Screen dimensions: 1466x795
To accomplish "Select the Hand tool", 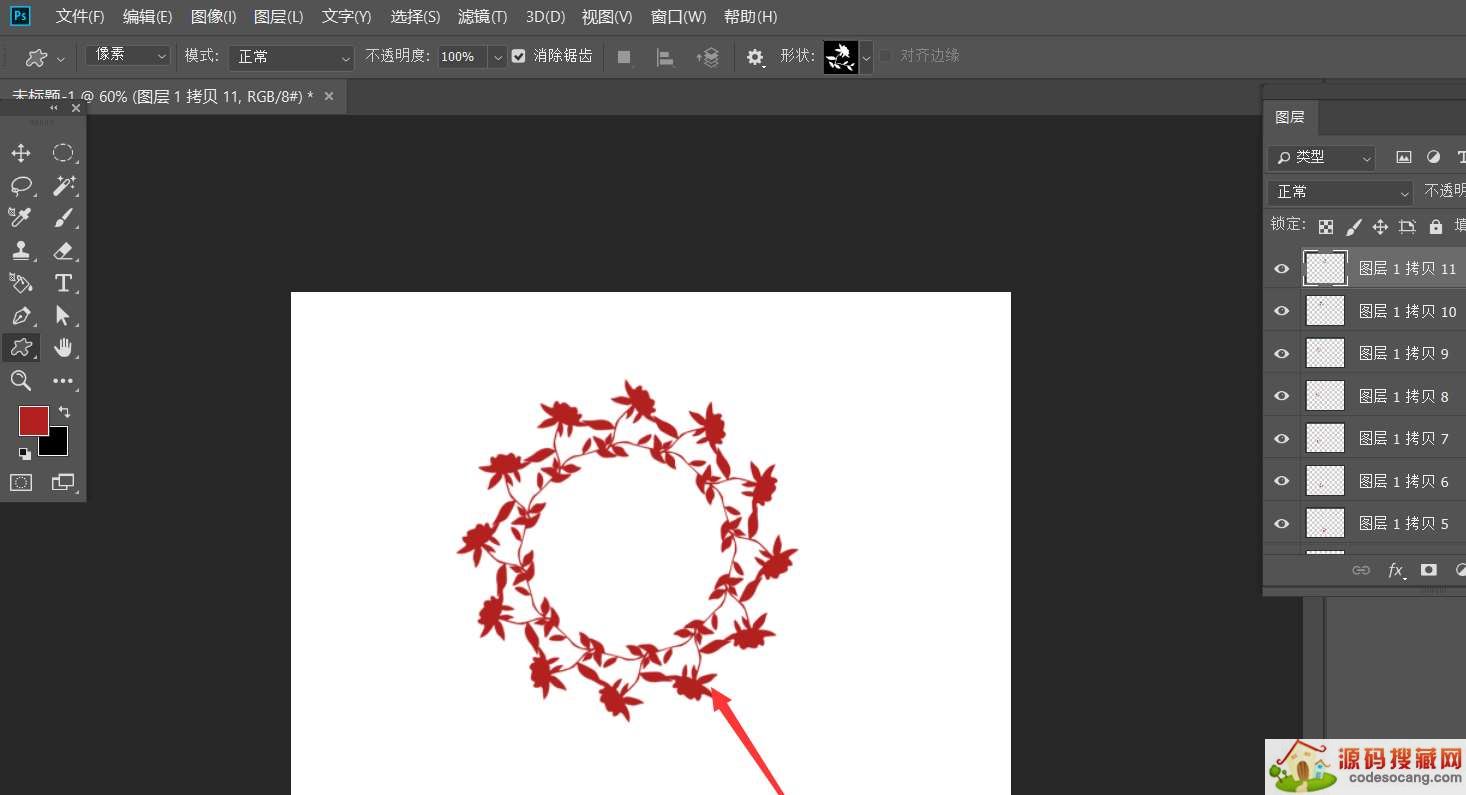I will [63, 348].
